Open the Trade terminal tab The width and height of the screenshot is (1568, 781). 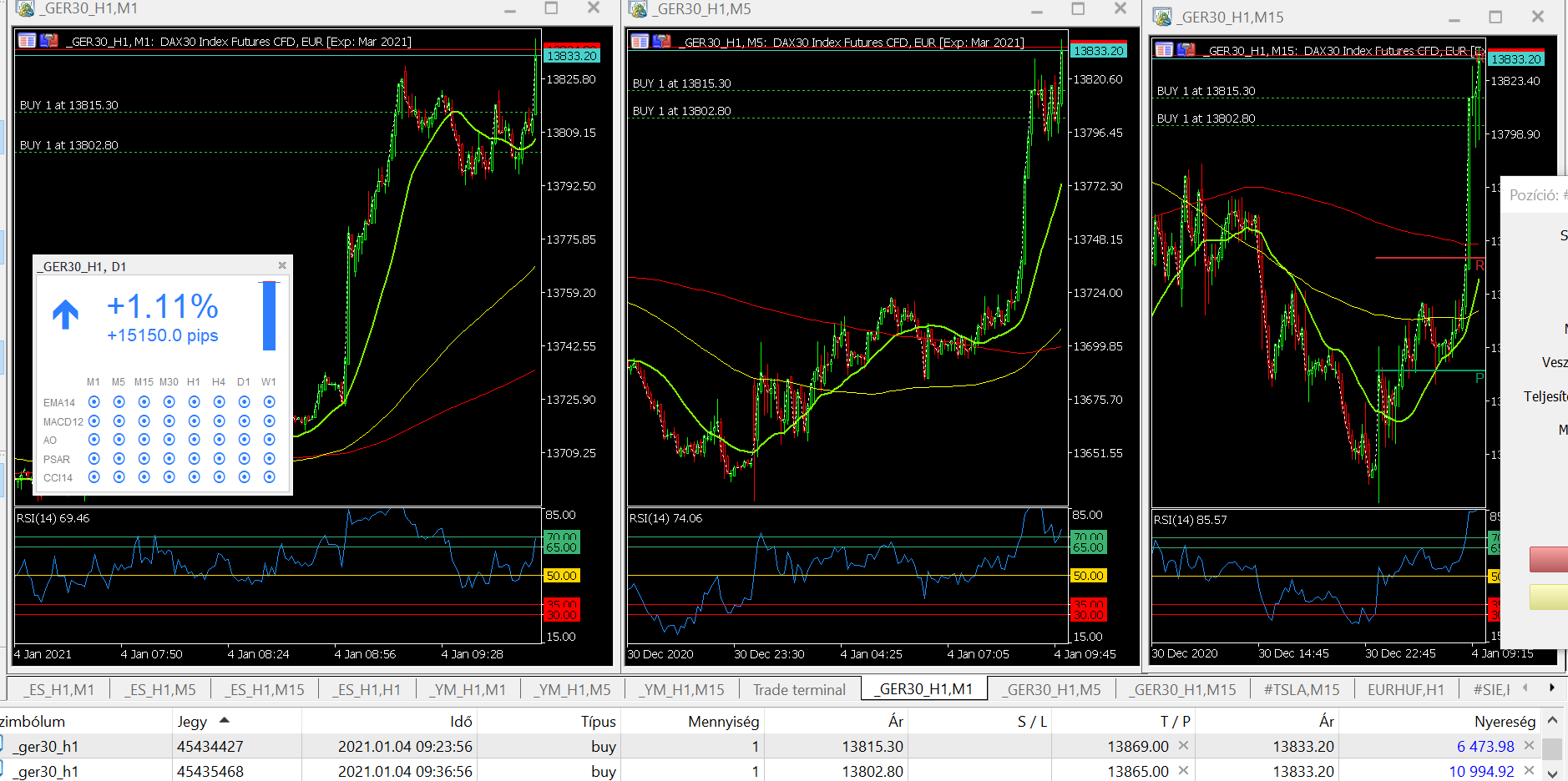(x=798, y=689)
